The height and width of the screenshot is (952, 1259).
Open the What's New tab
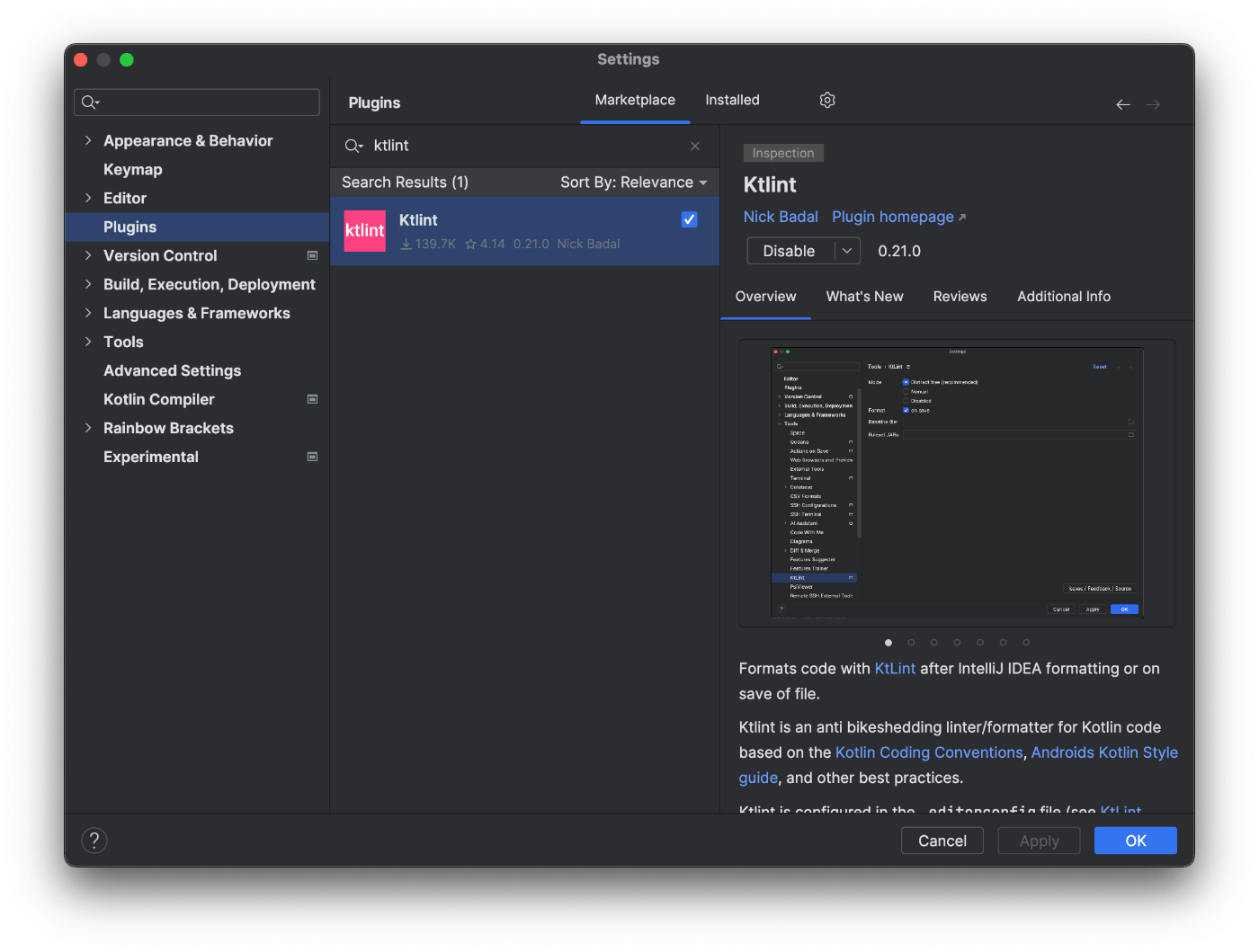pos(865,297)
